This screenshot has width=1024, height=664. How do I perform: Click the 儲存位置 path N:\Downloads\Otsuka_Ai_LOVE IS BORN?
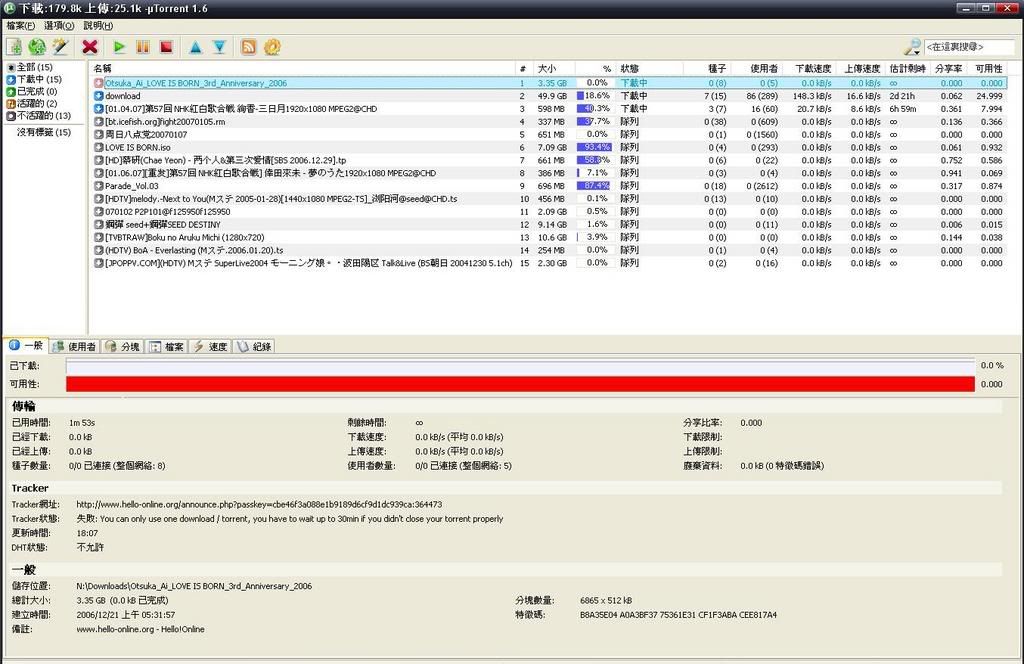point(194,586)
